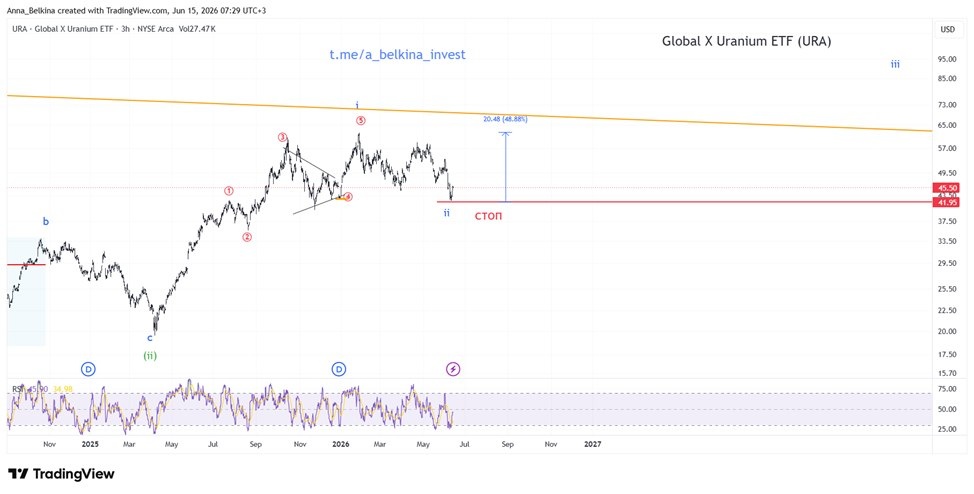Screen dimensions: 974x494
Task: Select the 'Global X Uranium ETF (URA)' title text
Action: click(747, 42)
